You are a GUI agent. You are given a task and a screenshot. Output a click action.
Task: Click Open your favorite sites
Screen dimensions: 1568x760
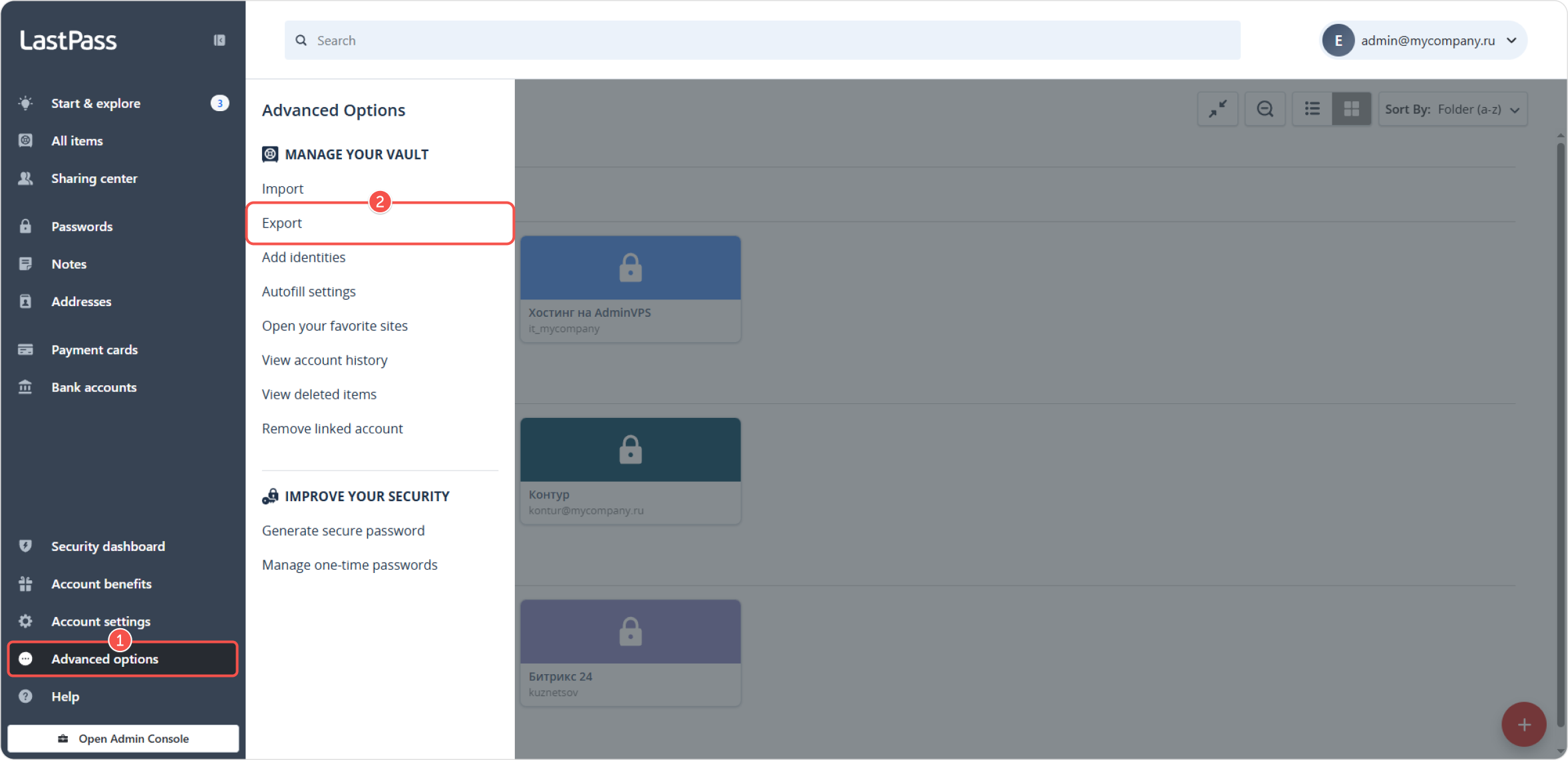pyautogui.click(x=335, y=326)
